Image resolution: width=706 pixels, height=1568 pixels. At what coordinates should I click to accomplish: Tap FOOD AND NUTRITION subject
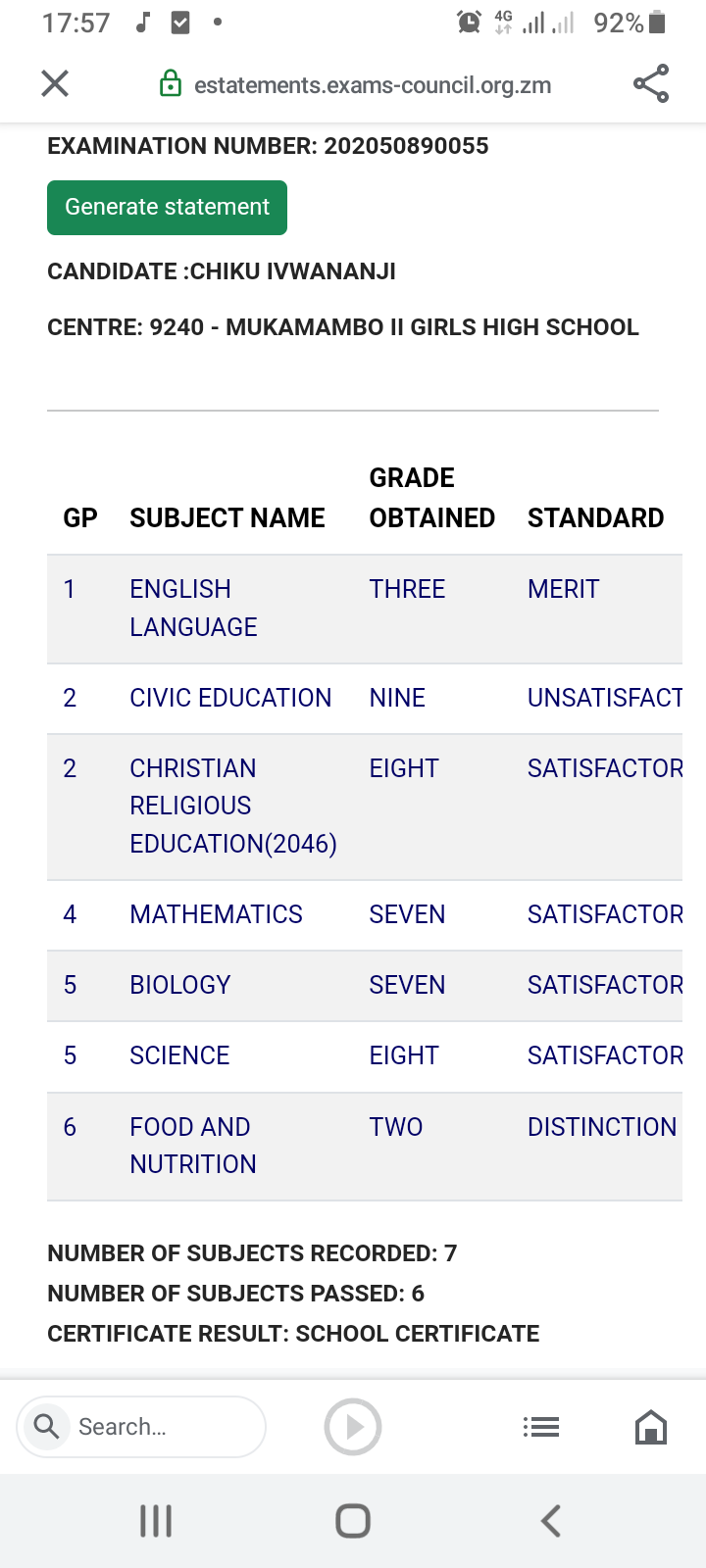(x=192, y=1146)
